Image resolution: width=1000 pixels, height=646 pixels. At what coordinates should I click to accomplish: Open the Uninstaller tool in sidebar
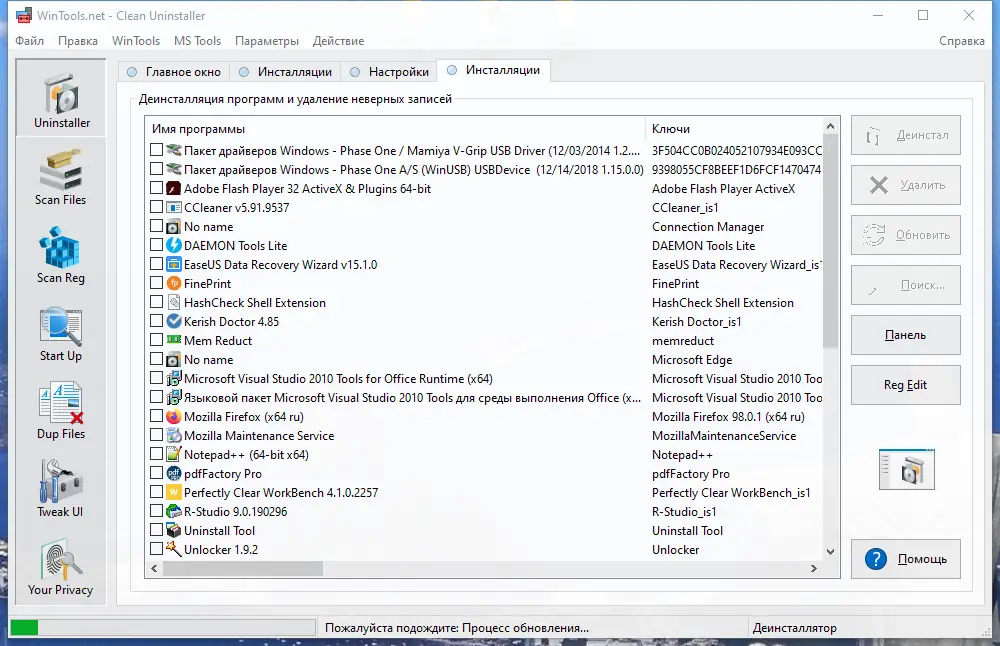click(61, 98)
